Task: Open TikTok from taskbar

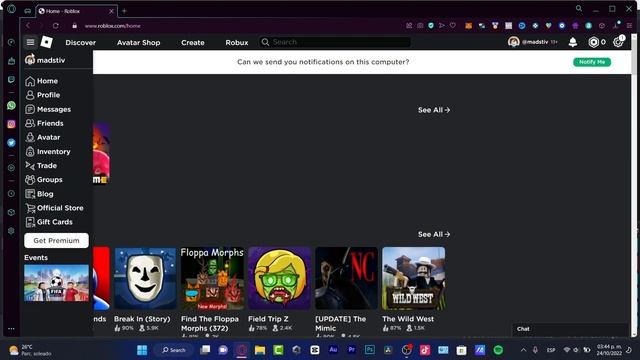Action: tap(425, 350)
